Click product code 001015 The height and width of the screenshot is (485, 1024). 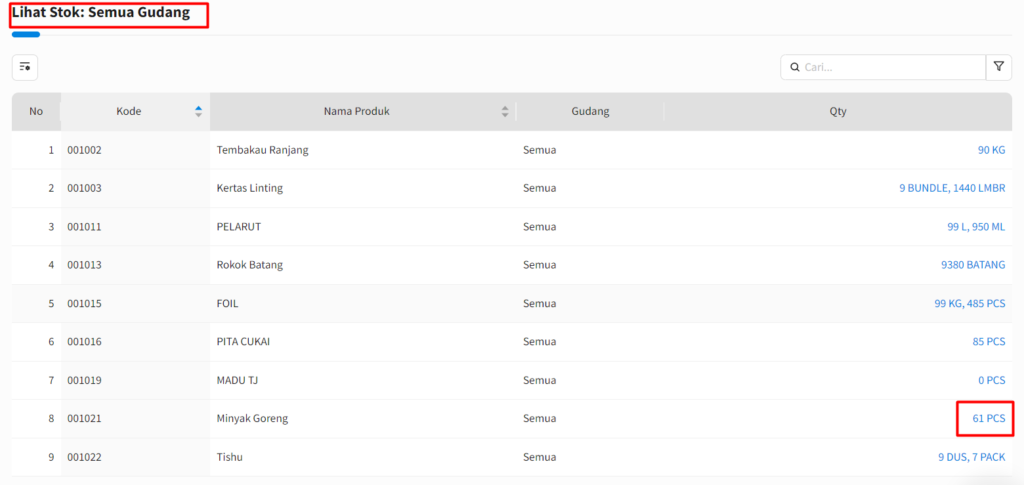(x=84, y=304)
